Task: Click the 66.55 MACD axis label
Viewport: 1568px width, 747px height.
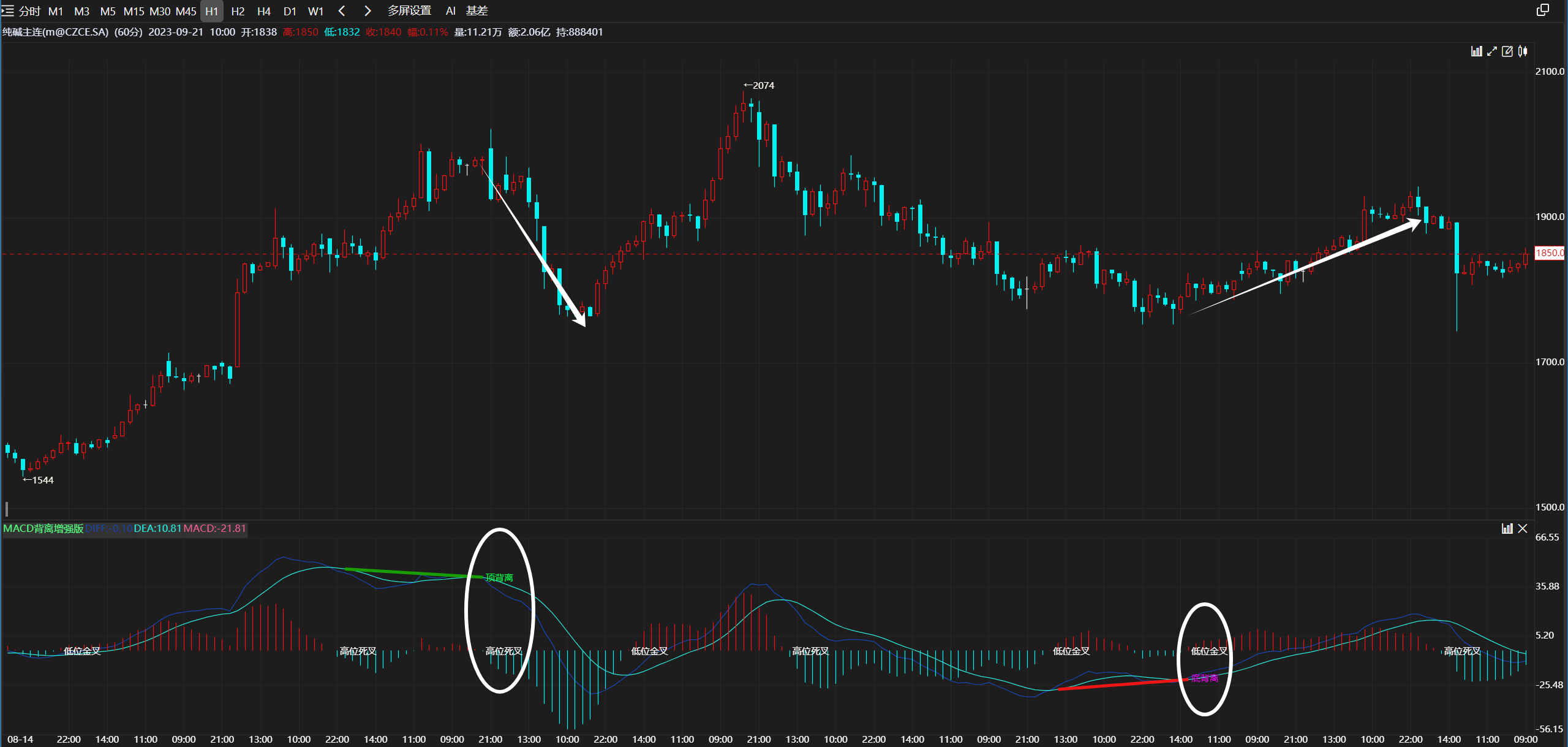Action: point(1547,537)
